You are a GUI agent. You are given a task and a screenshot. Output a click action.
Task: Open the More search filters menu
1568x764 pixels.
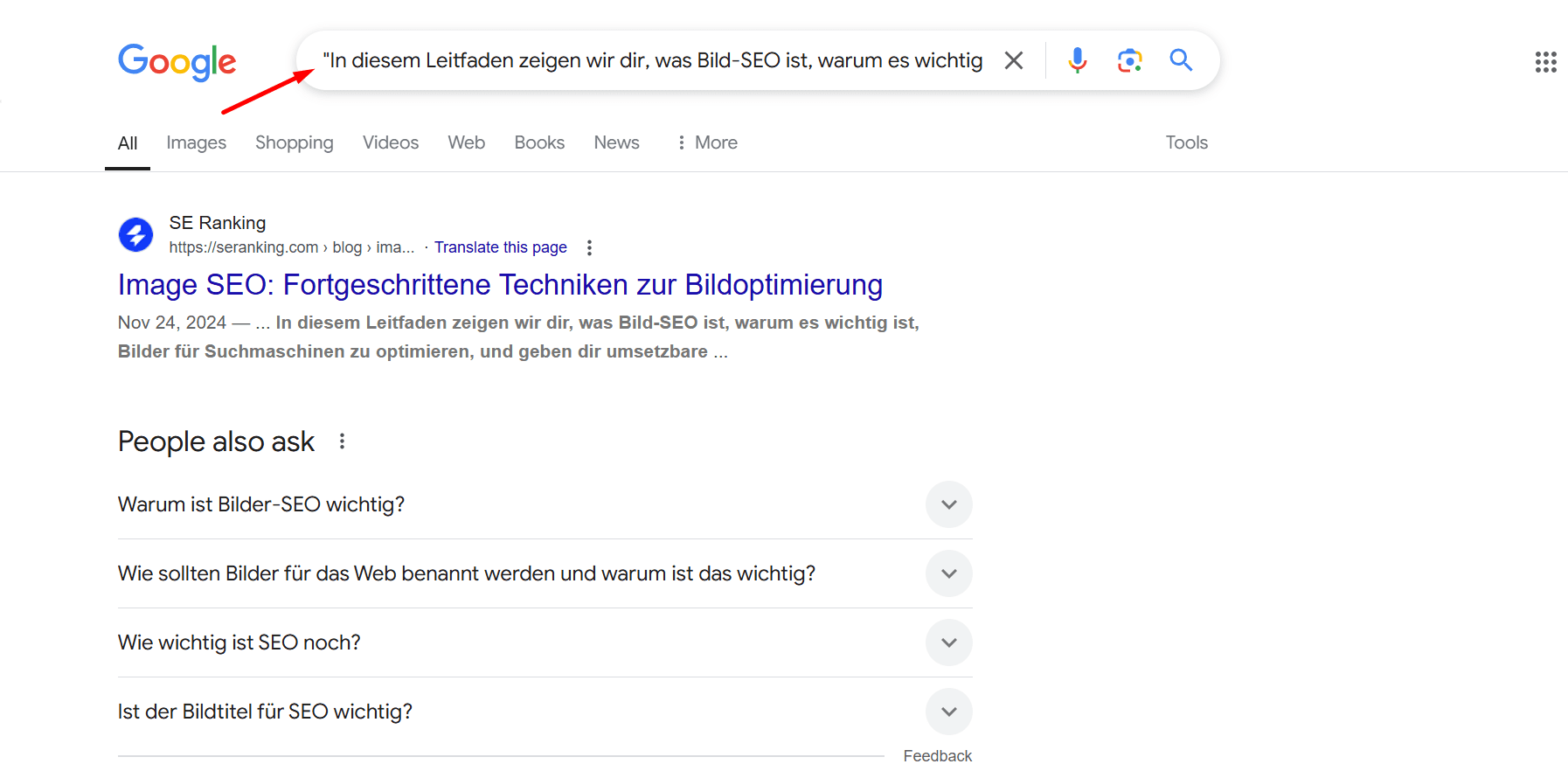(x=707, y=142)
